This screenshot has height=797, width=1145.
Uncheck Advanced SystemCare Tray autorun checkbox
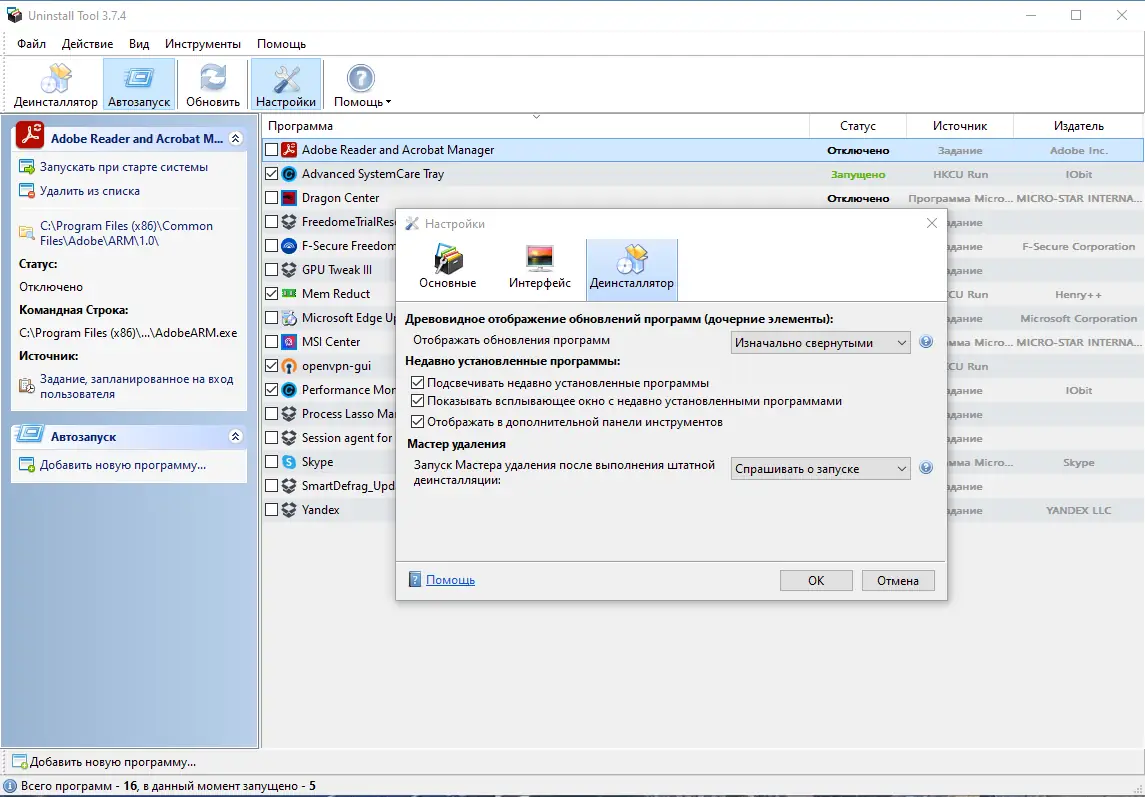(272, 174)
